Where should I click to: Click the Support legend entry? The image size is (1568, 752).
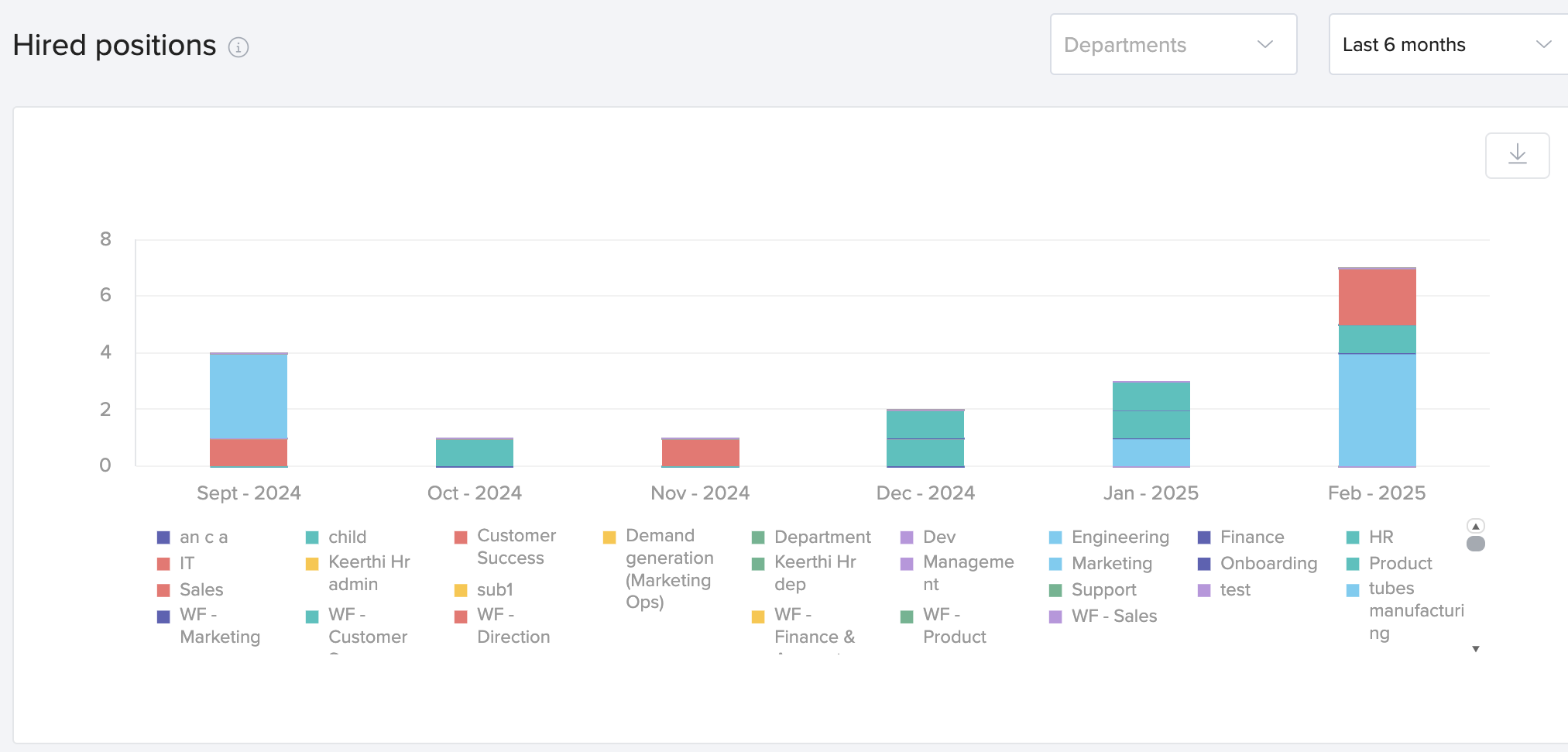1103,589
